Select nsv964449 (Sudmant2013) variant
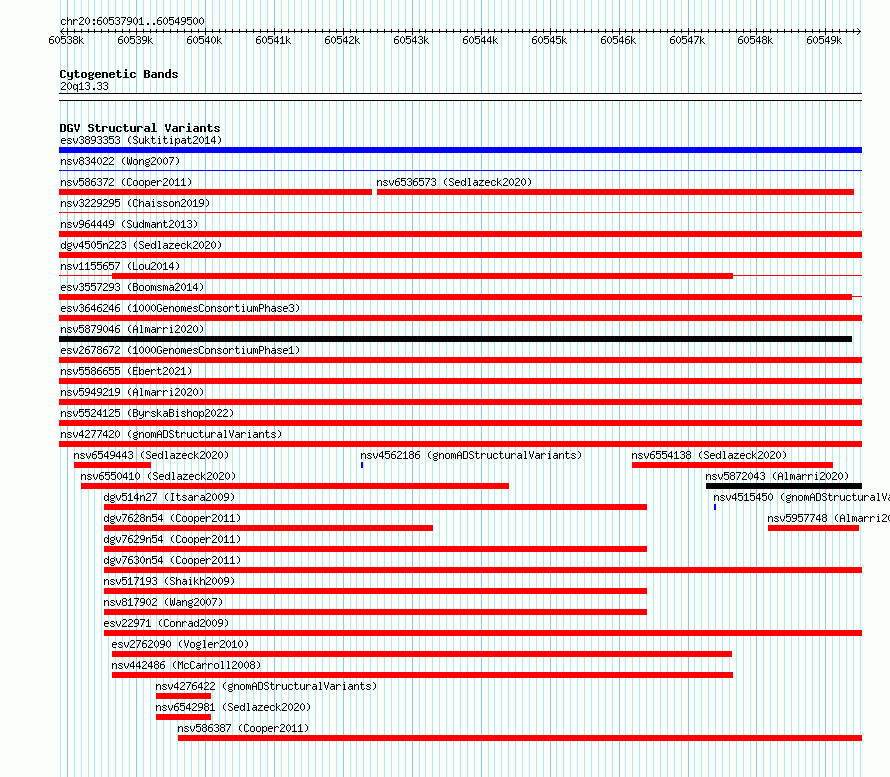This screenshot has height=777, width=890. click(x=129, y=224)
